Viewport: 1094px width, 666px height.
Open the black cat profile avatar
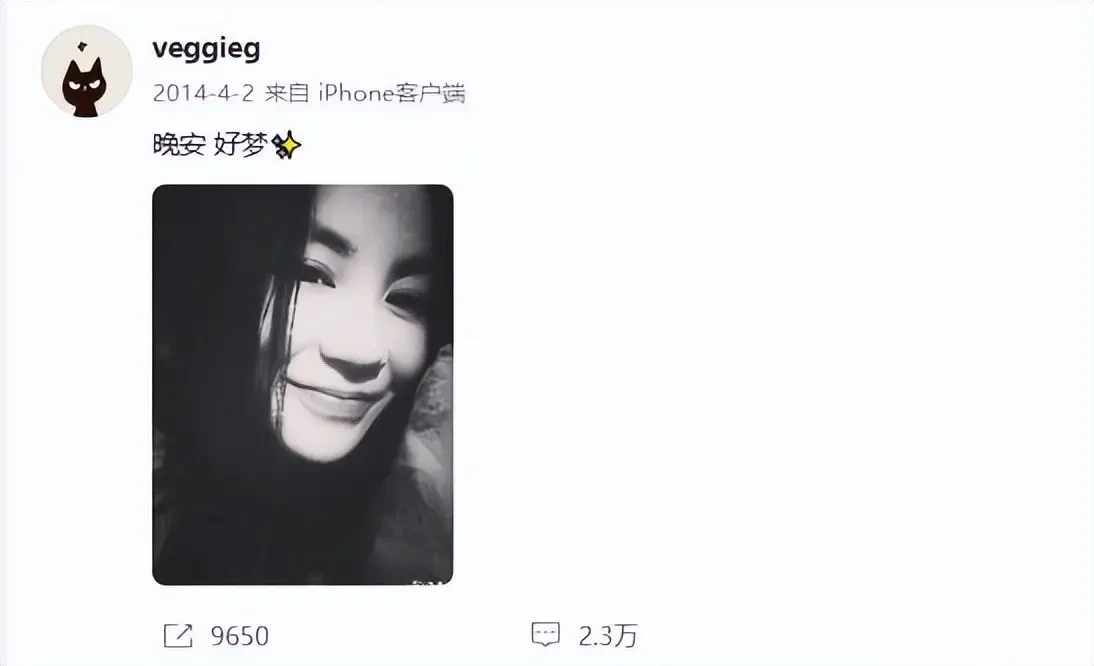87,71
